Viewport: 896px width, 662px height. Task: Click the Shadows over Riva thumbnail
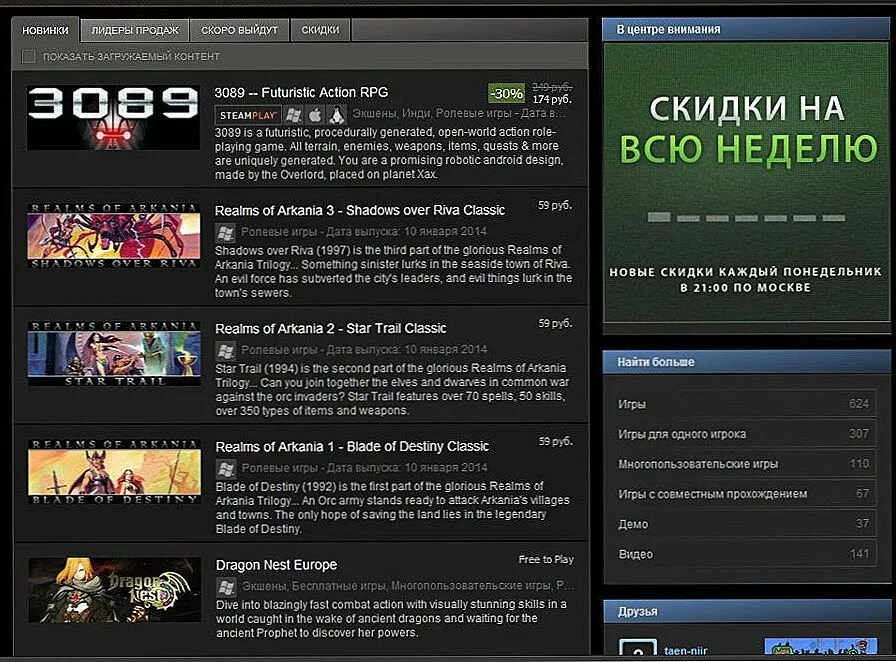click(x=114, y=236)
